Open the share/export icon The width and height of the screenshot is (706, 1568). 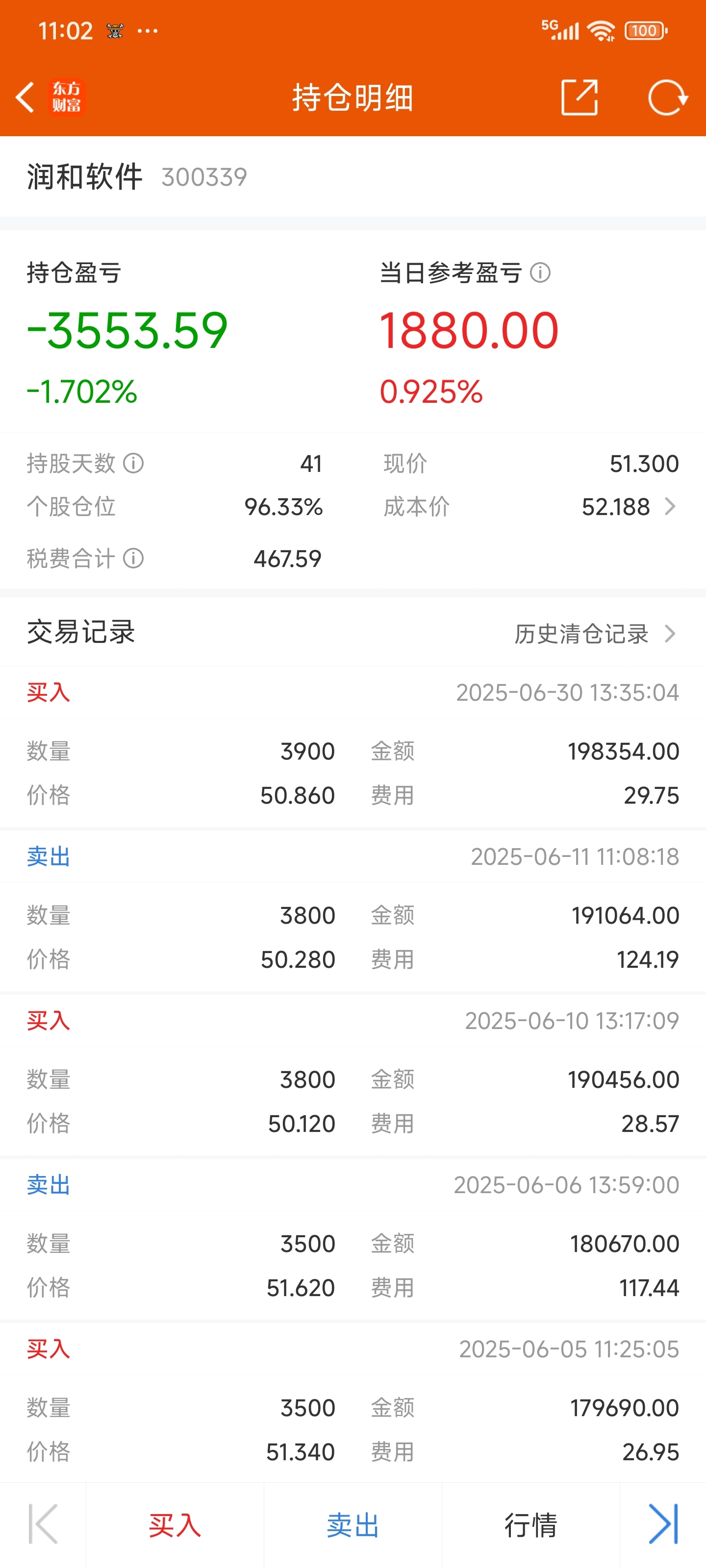coord(579,98)
